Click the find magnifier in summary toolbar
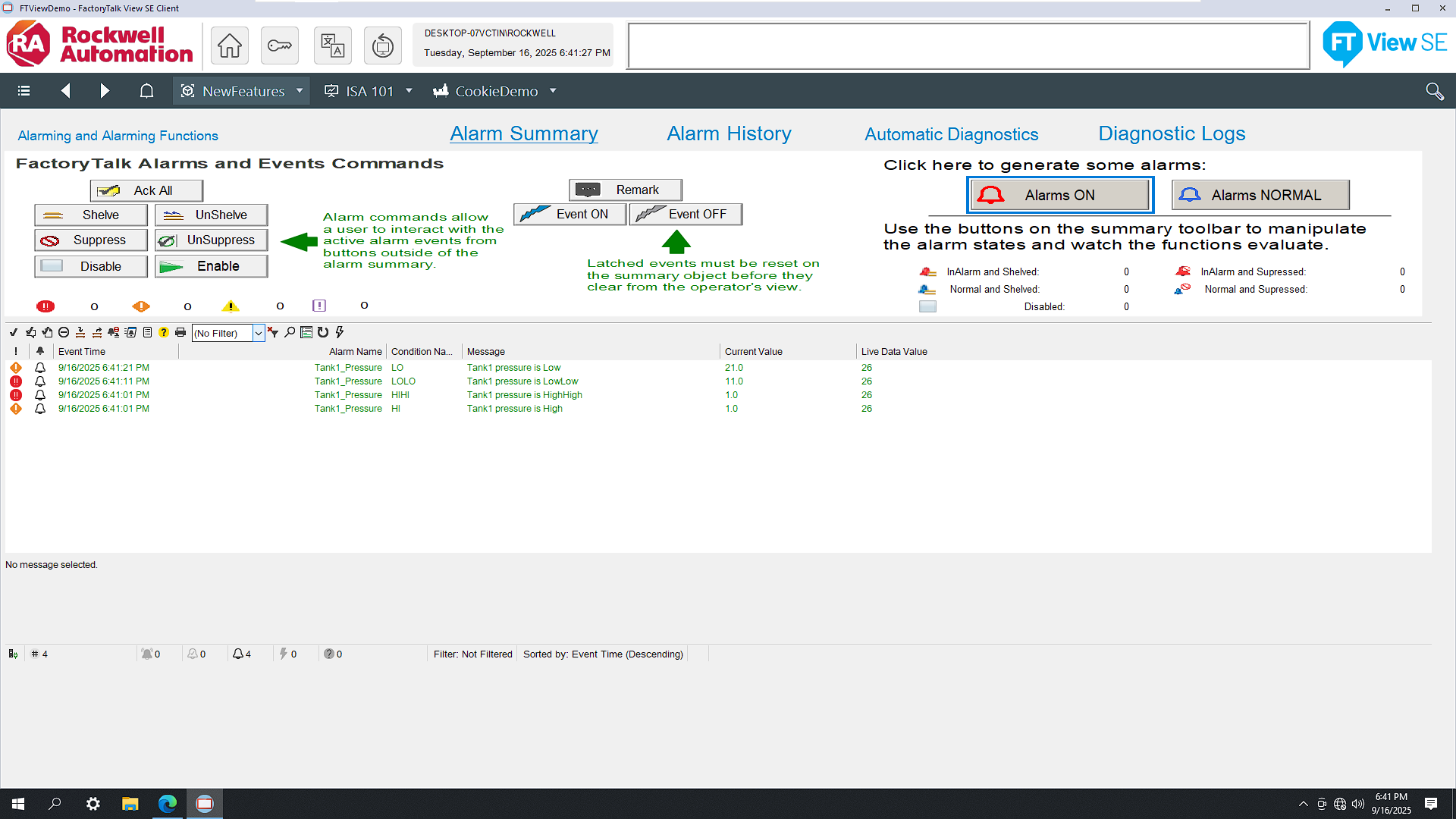Viewport: 1456px width, 819px height. click(x=290, y=332)
